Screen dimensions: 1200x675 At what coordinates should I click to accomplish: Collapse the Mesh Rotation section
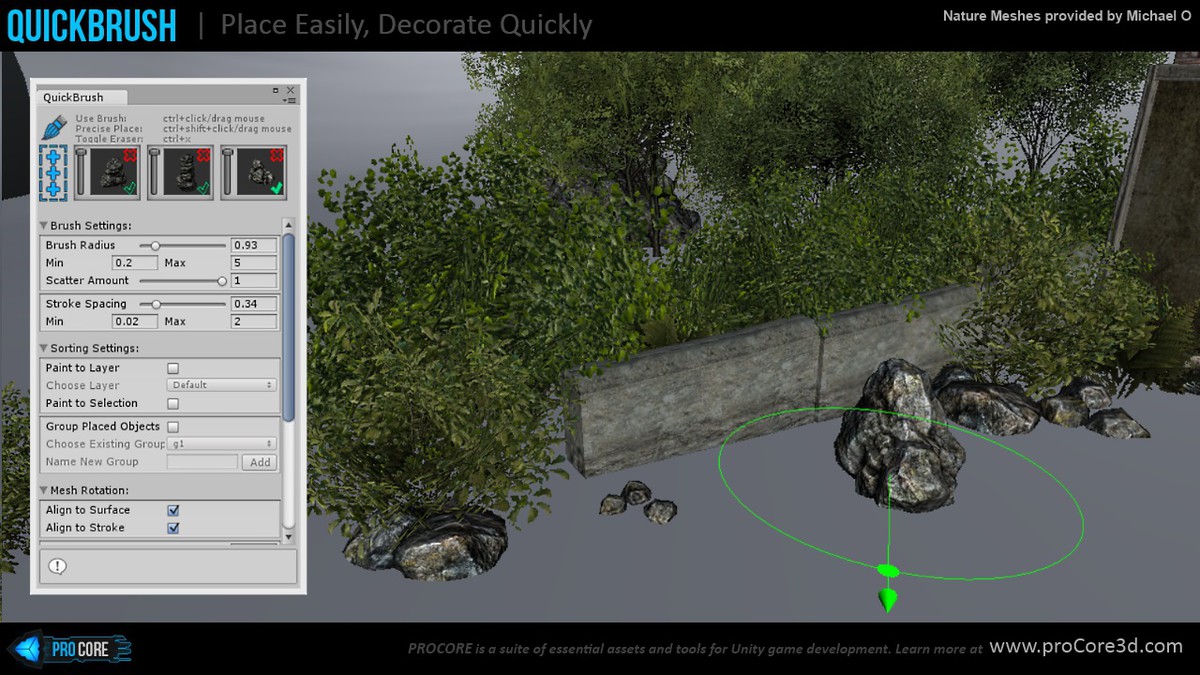point(44,490)
